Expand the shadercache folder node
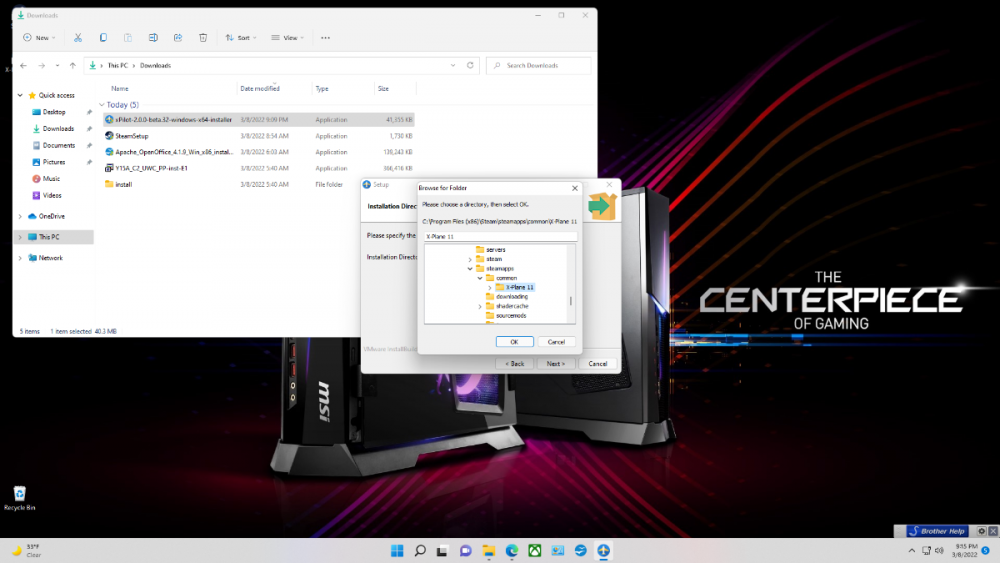This screenshot has height=563, width=1000. [x=480, y=306]
